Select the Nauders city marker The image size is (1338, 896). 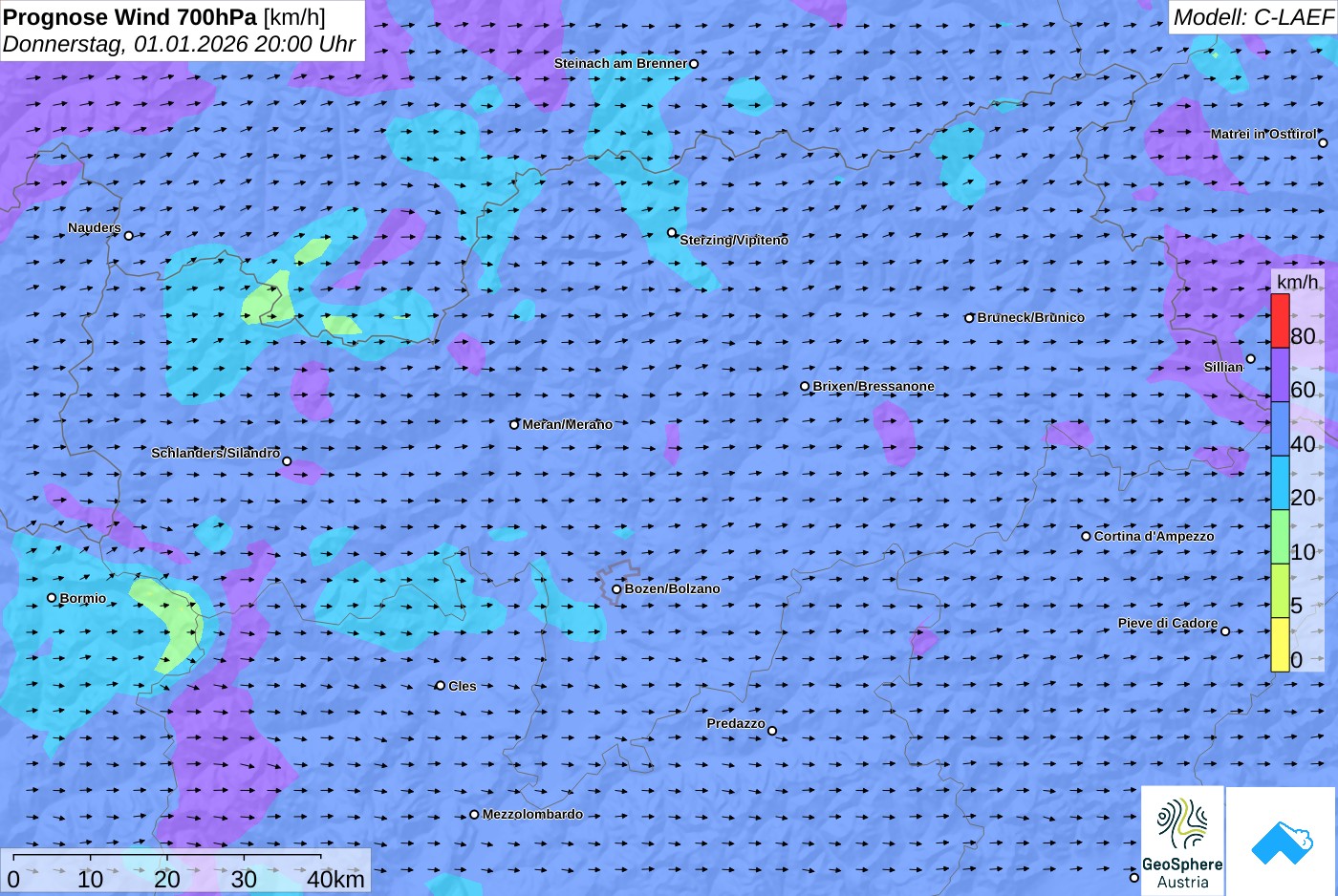129,235
